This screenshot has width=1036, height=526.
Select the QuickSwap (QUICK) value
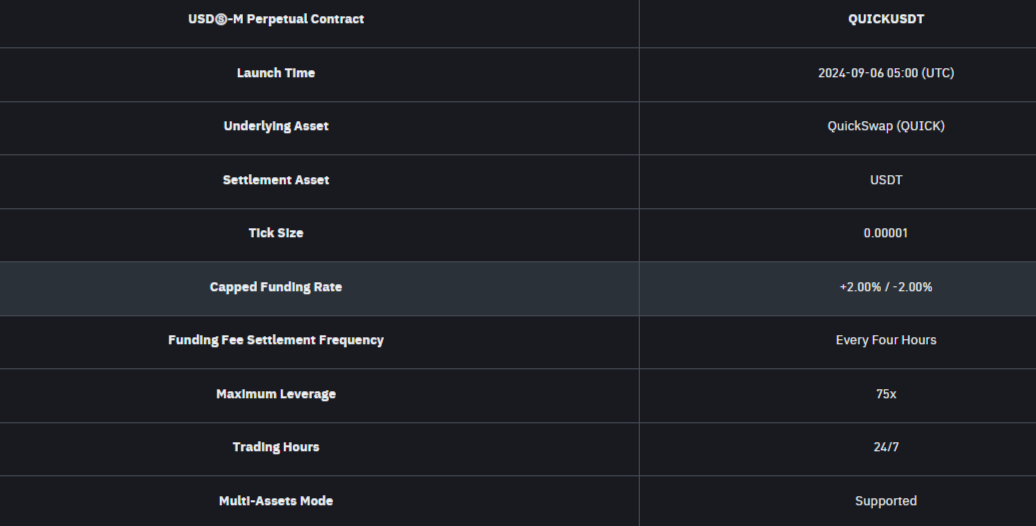coord(886,126)
